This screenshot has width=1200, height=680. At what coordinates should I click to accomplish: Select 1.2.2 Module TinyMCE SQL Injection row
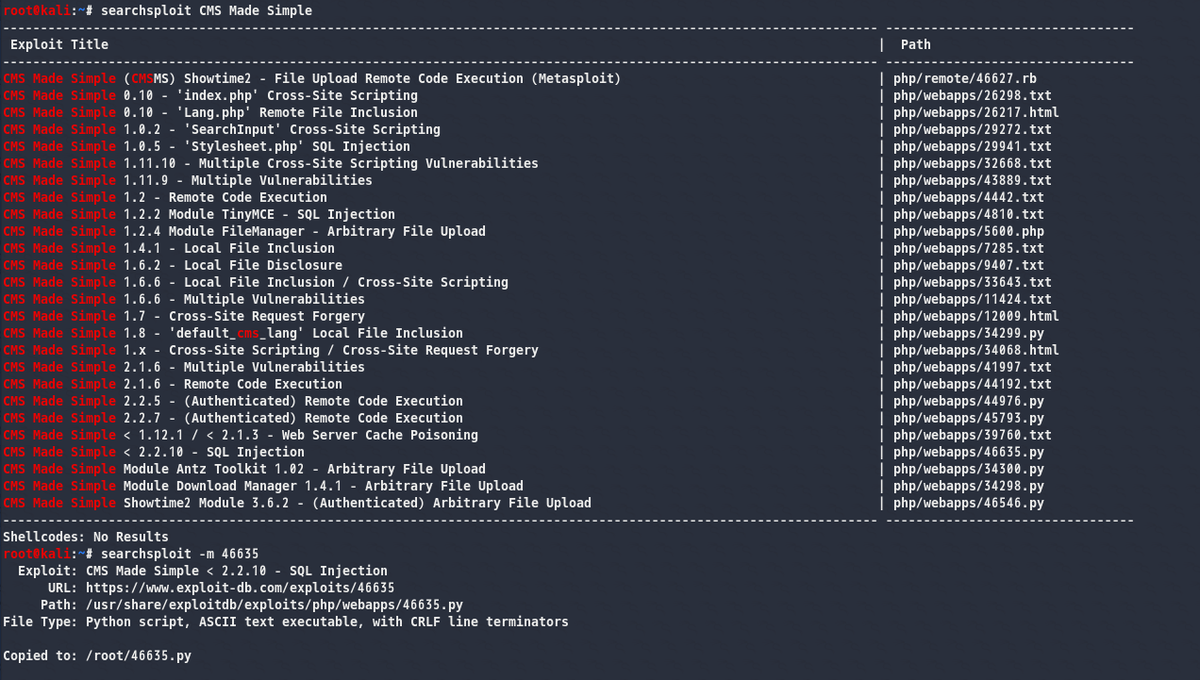tap(199, 214)
